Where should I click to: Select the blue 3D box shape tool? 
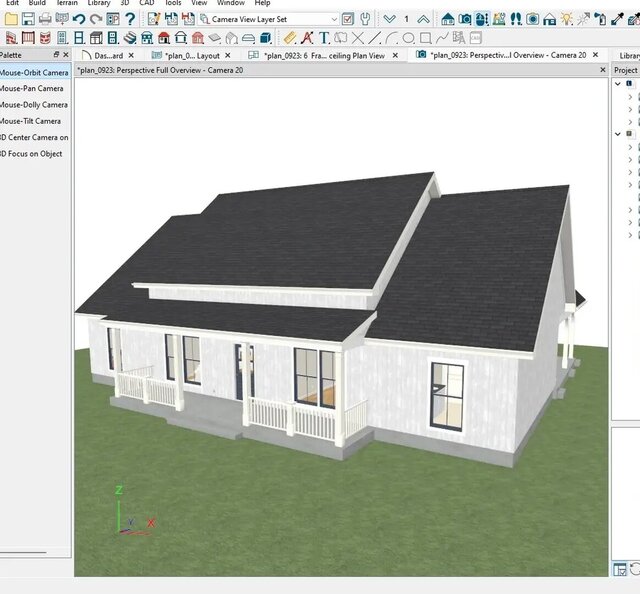click(x=266, y=38)
